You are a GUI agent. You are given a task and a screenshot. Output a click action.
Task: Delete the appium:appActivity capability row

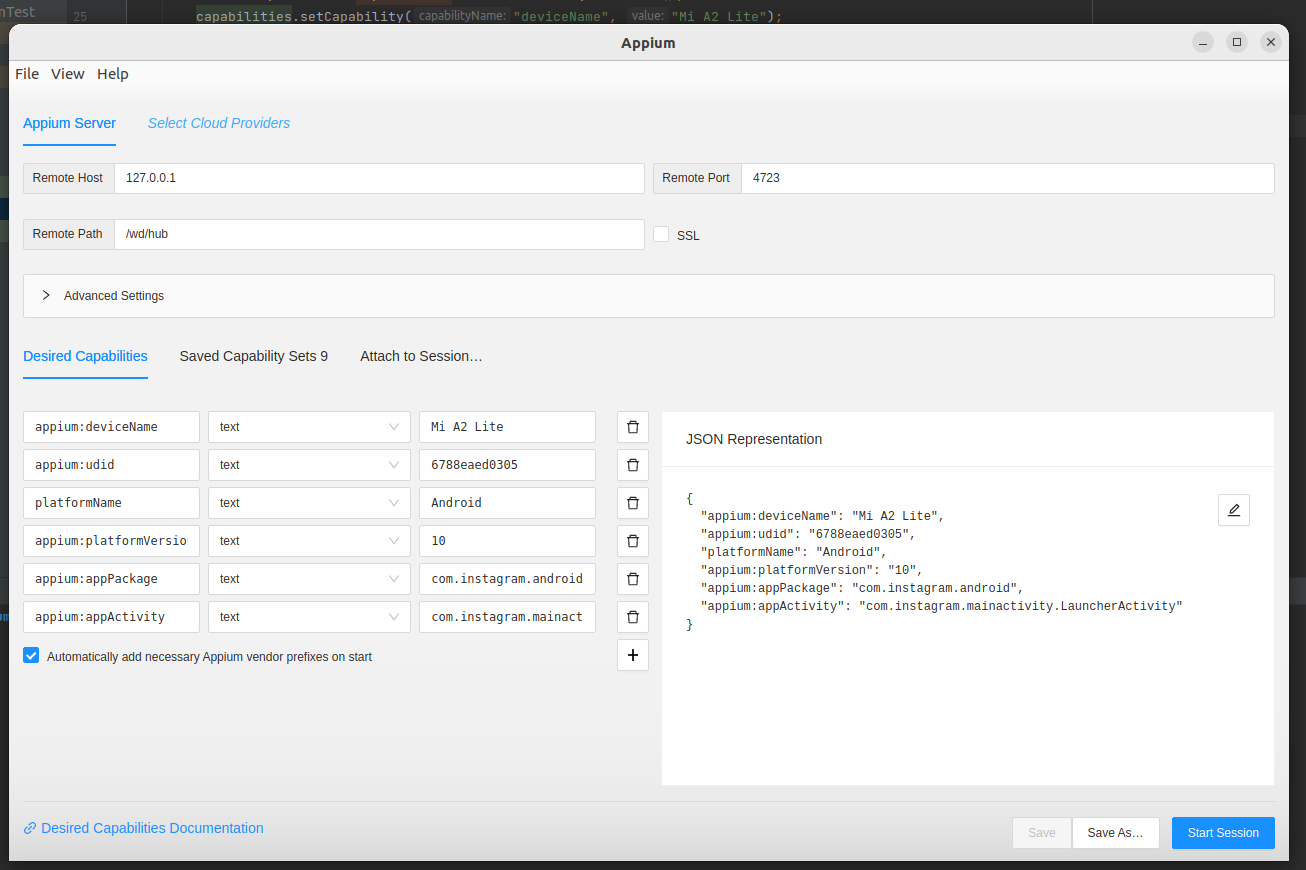(632, 617)
